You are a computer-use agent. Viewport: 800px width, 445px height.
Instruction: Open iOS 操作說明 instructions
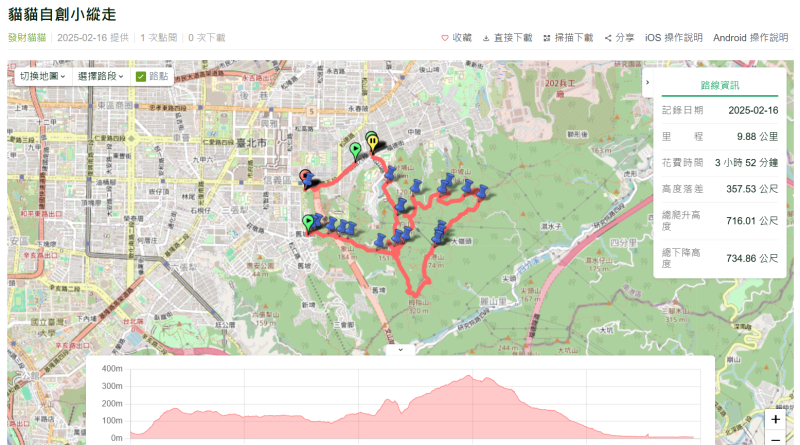coord(673,38)
